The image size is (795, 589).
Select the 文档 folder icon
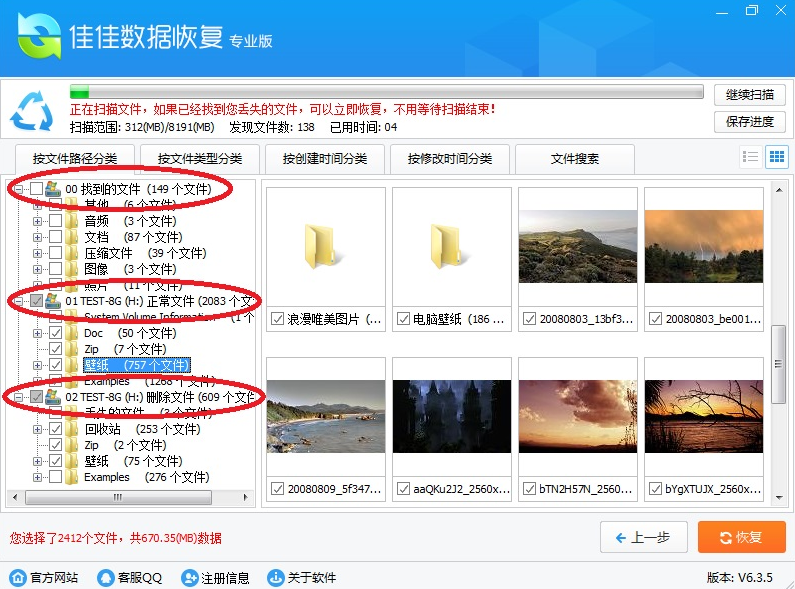(72, 237)
